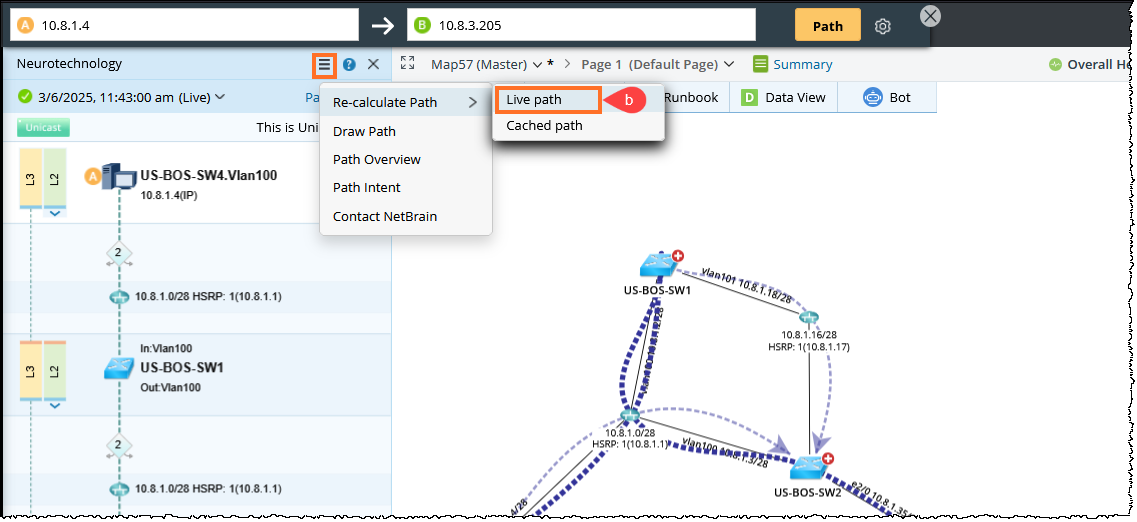The height and width of the screenshot is (522, 1137).
Task: Click the fit-to-screen expand map icon
Action: tap(408, 64)
